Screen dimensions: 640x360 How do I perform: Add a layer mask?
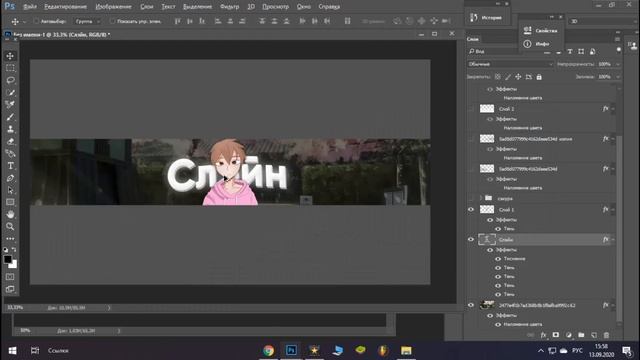pos(556,335)
